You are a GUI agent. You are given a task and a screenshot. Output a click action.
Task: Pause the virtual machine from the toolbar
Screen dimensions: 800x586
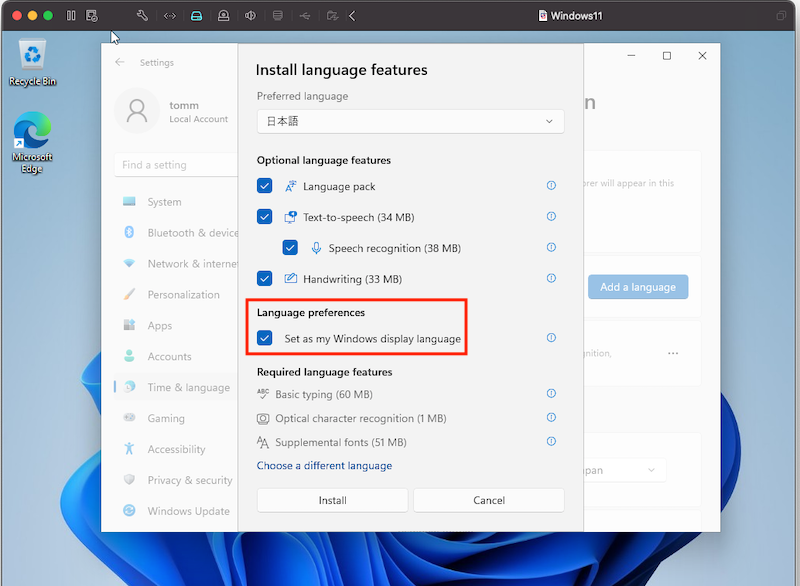71,16
